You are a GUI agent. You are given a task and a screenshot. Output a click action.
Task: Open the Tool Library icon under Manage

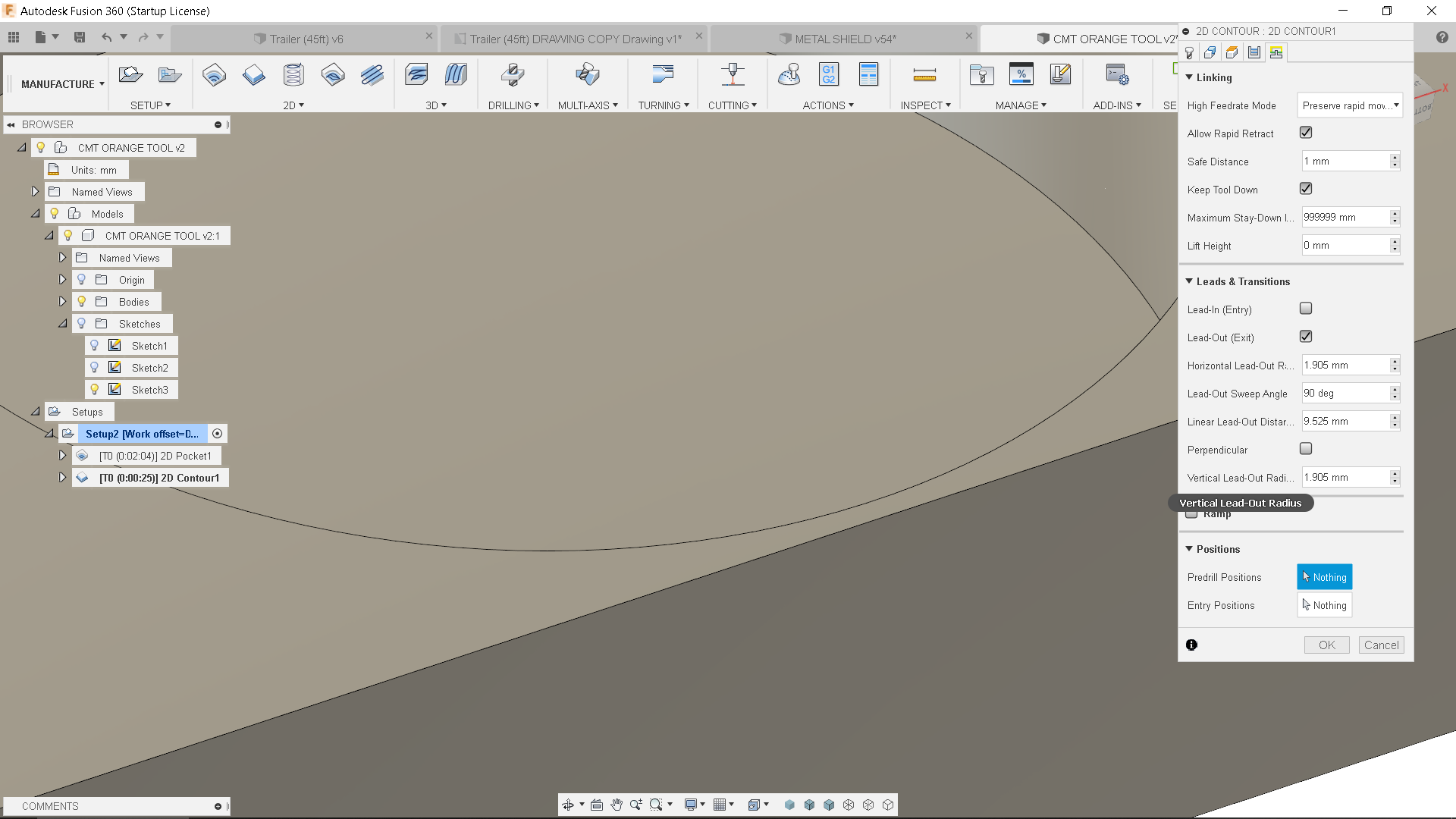pyautogui.click(x=981, y=74)
